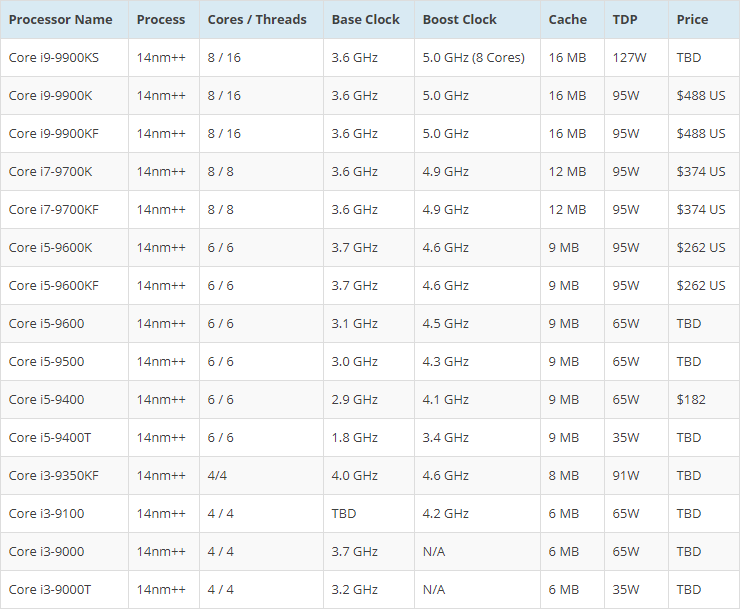The width and height of the screenshot is (740, 609).
Task: Click the 4.5 GHz boost clock value
Action: [x=446, y=323]
